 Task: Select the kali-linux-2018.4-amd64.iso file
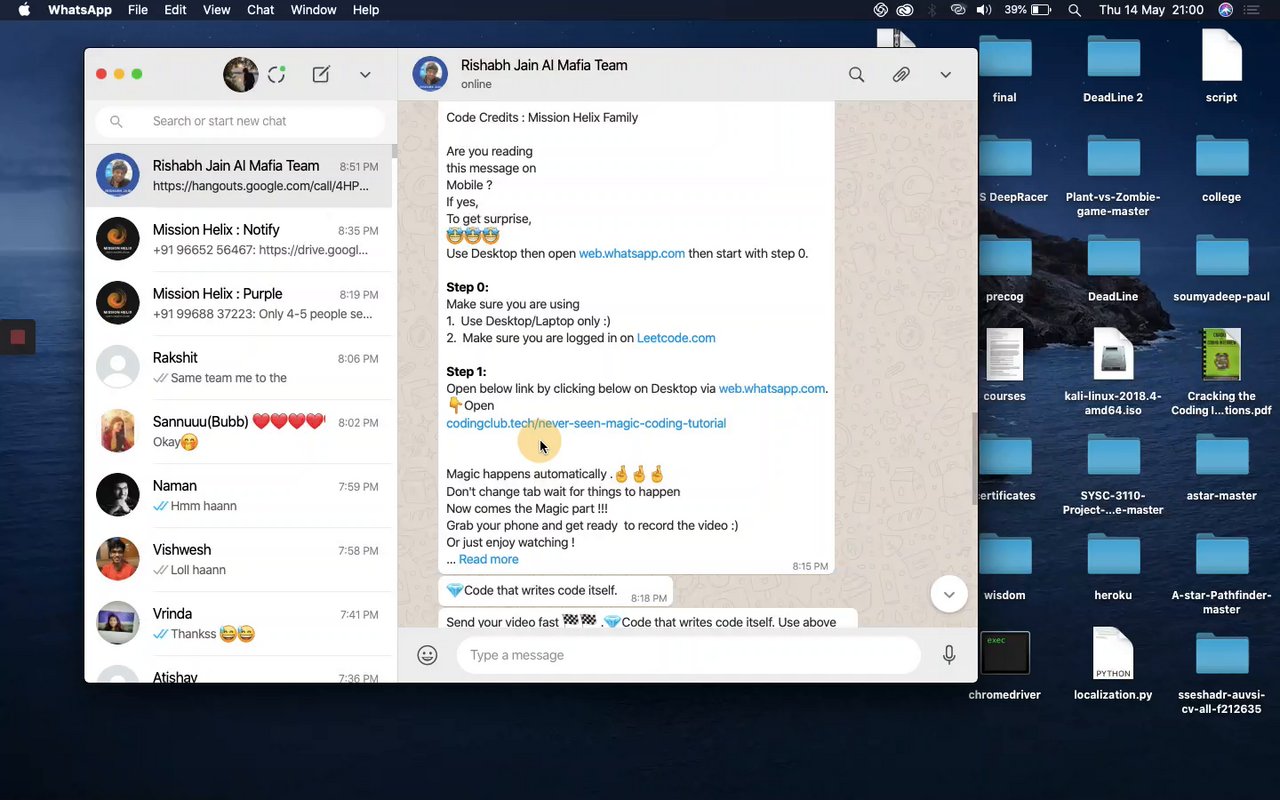coord(1113,372)
